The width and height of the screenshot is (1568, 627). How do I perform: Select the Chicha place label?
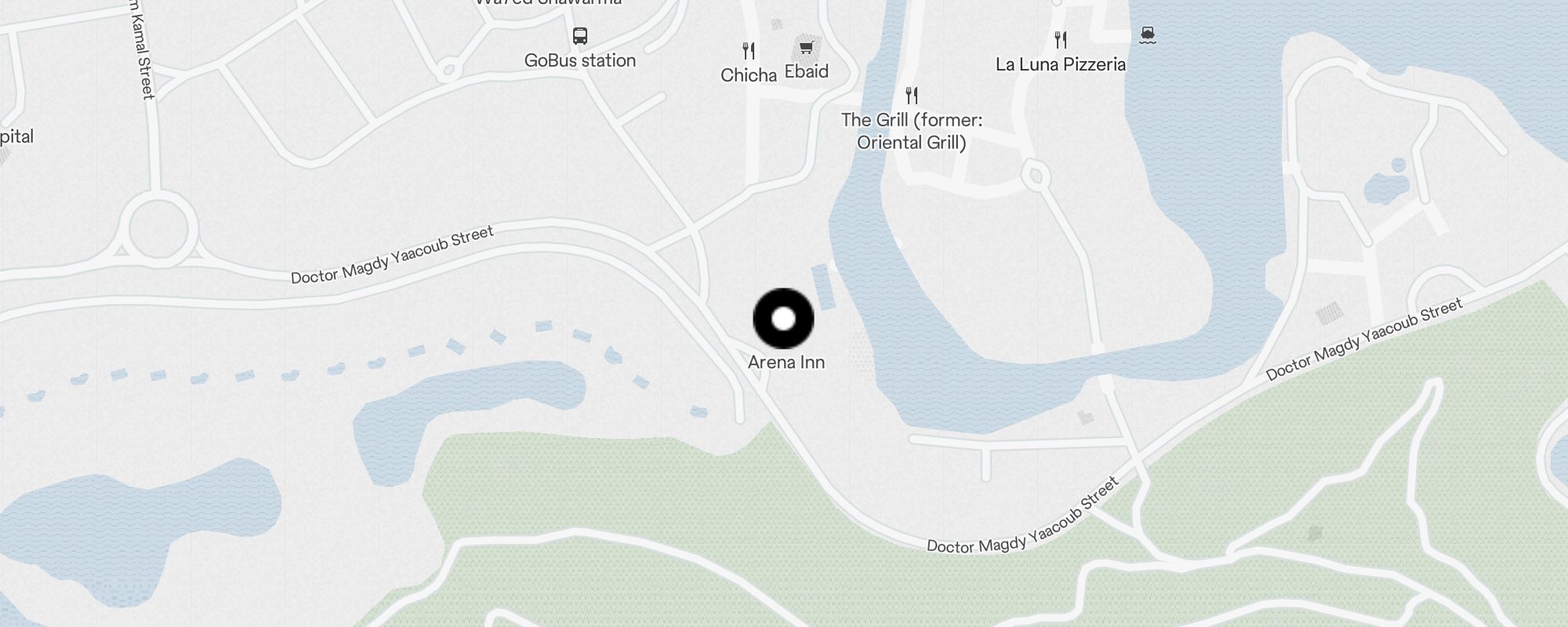749,75
